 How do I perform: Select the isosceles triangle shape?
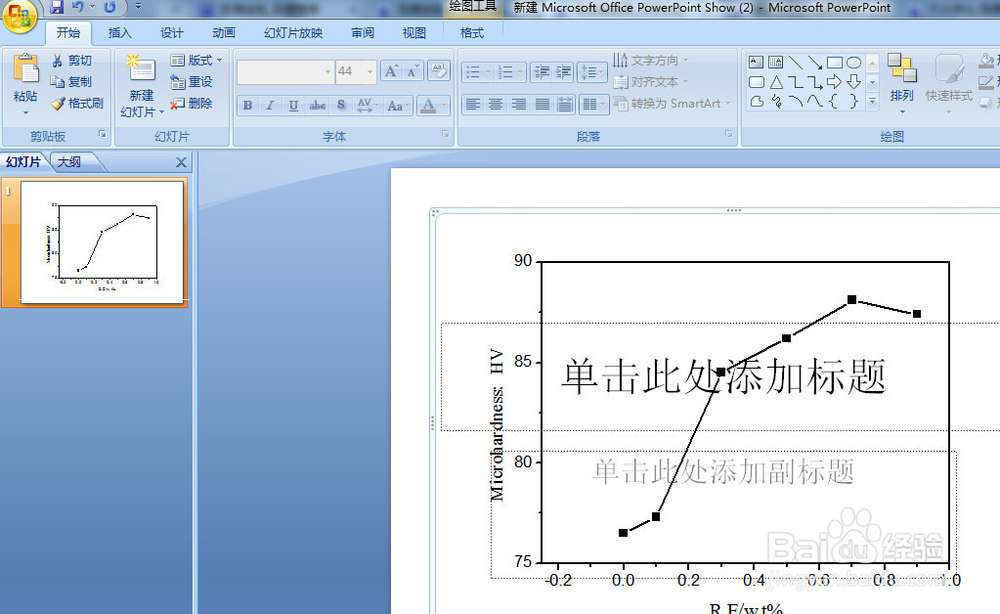tap(776, 82)
